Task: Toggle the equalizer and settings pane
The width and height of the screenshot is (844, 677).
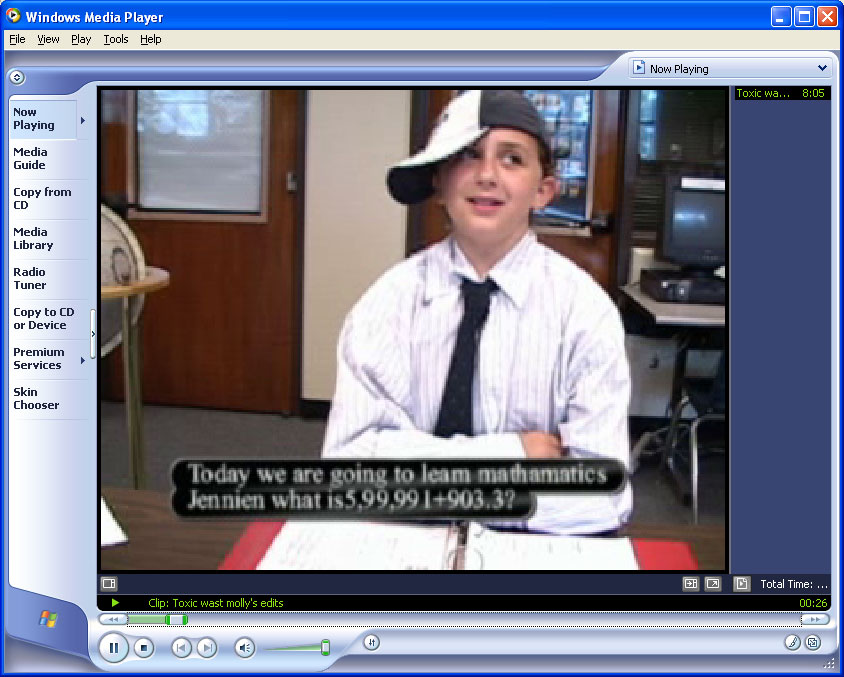Action: click(x=109, y=583)
